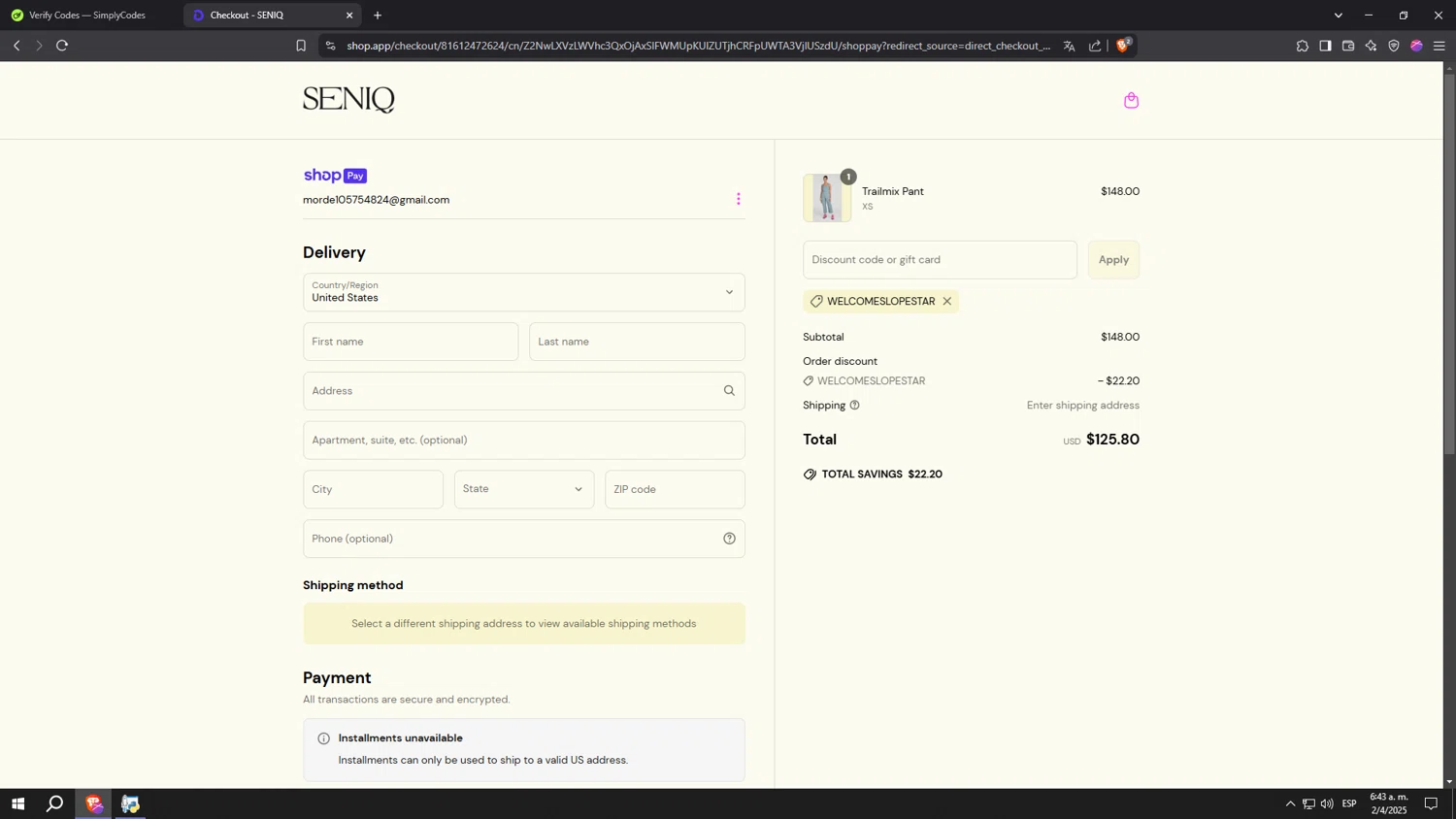Open the State dropdown
This screenshot has width=1456, height=819.
tap(524, 489)
